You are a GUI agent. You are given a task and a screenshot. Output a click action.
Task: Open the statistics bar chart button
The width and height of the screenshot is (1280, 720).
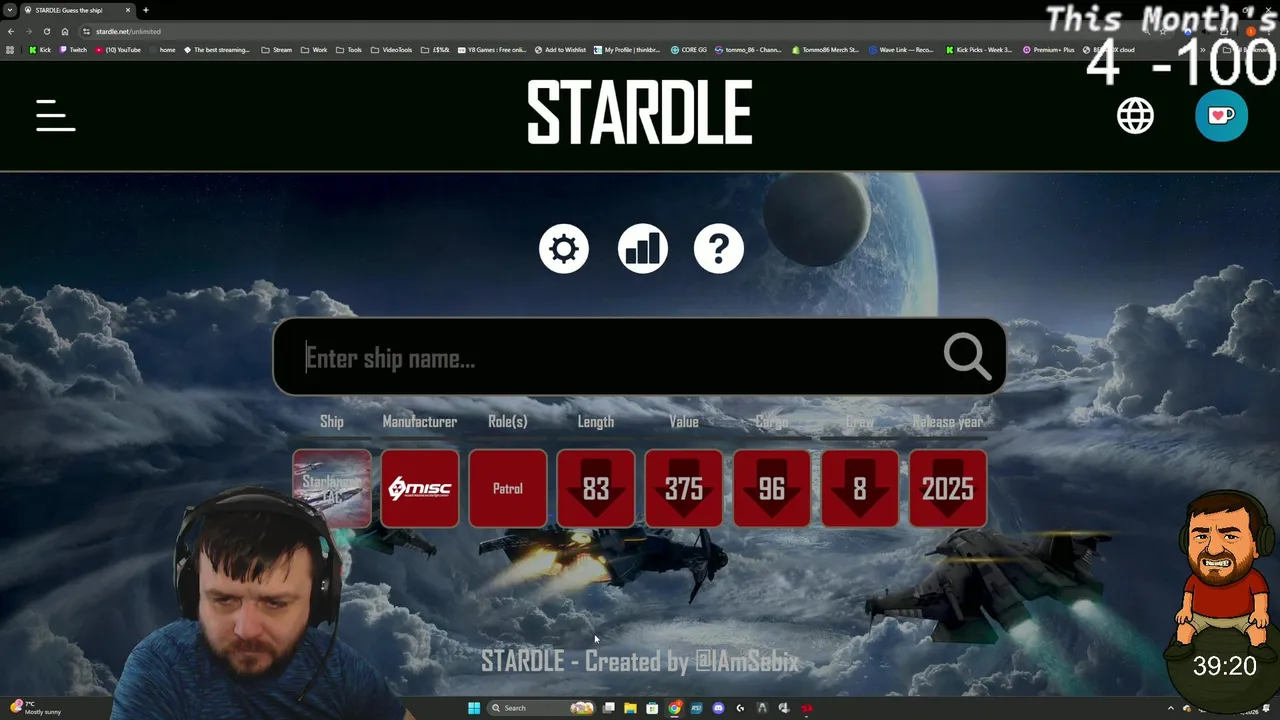[x=642, y=248]
